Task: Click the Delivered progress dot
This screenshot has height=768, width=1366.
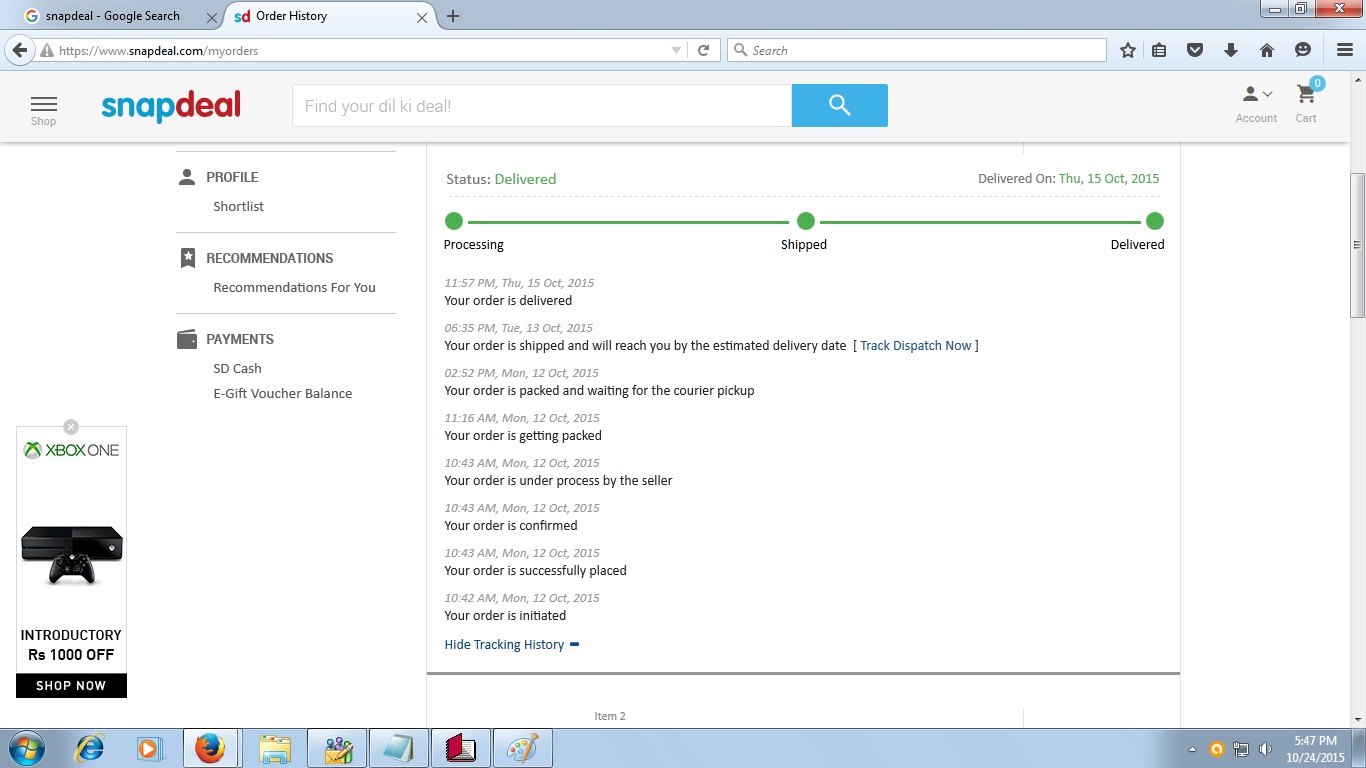Action: click(1154, 221)
